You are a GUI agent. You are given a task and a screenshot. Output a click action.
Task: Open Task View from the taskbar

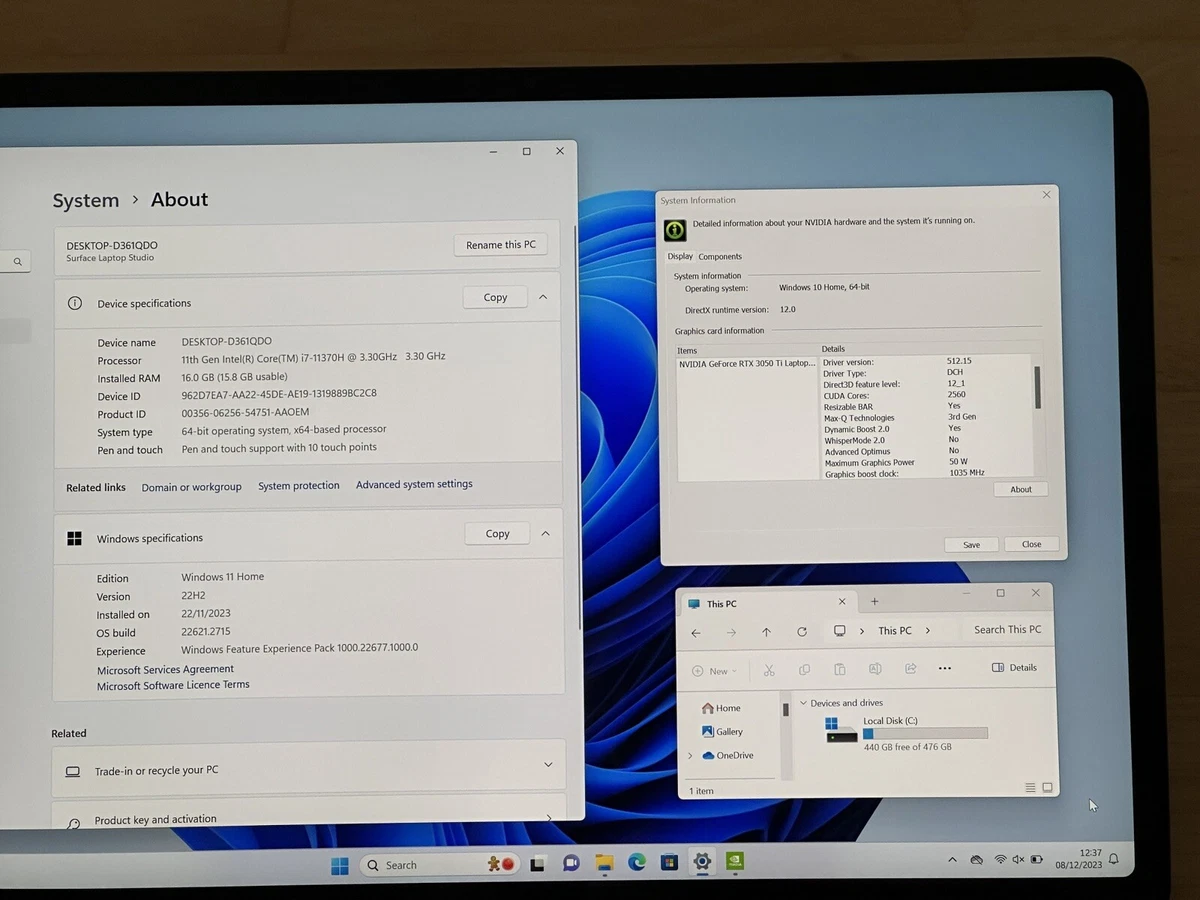coord(538,863)
